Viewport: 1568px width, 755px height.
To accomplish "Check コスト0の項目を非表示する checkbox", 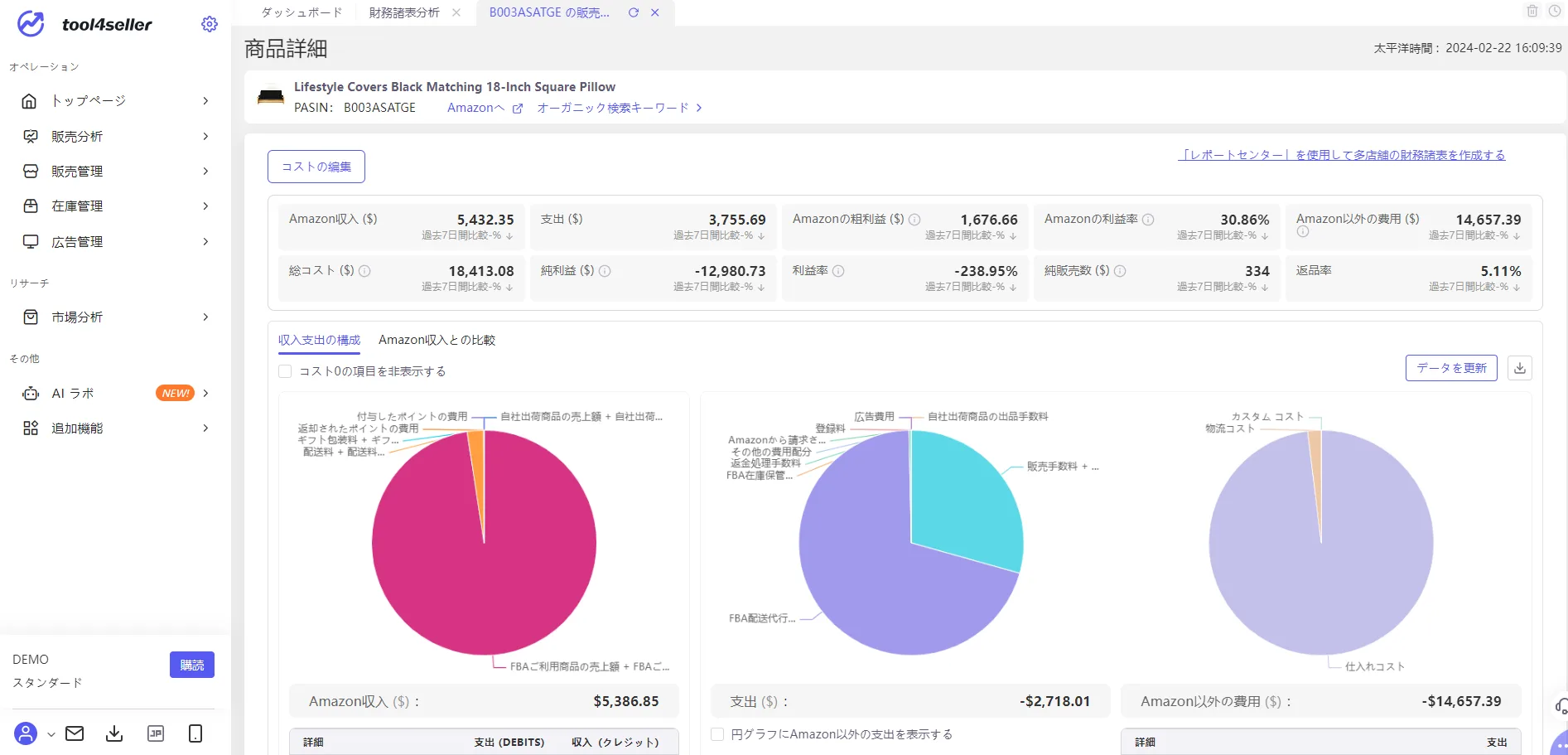I will click(x=285, y=371).
